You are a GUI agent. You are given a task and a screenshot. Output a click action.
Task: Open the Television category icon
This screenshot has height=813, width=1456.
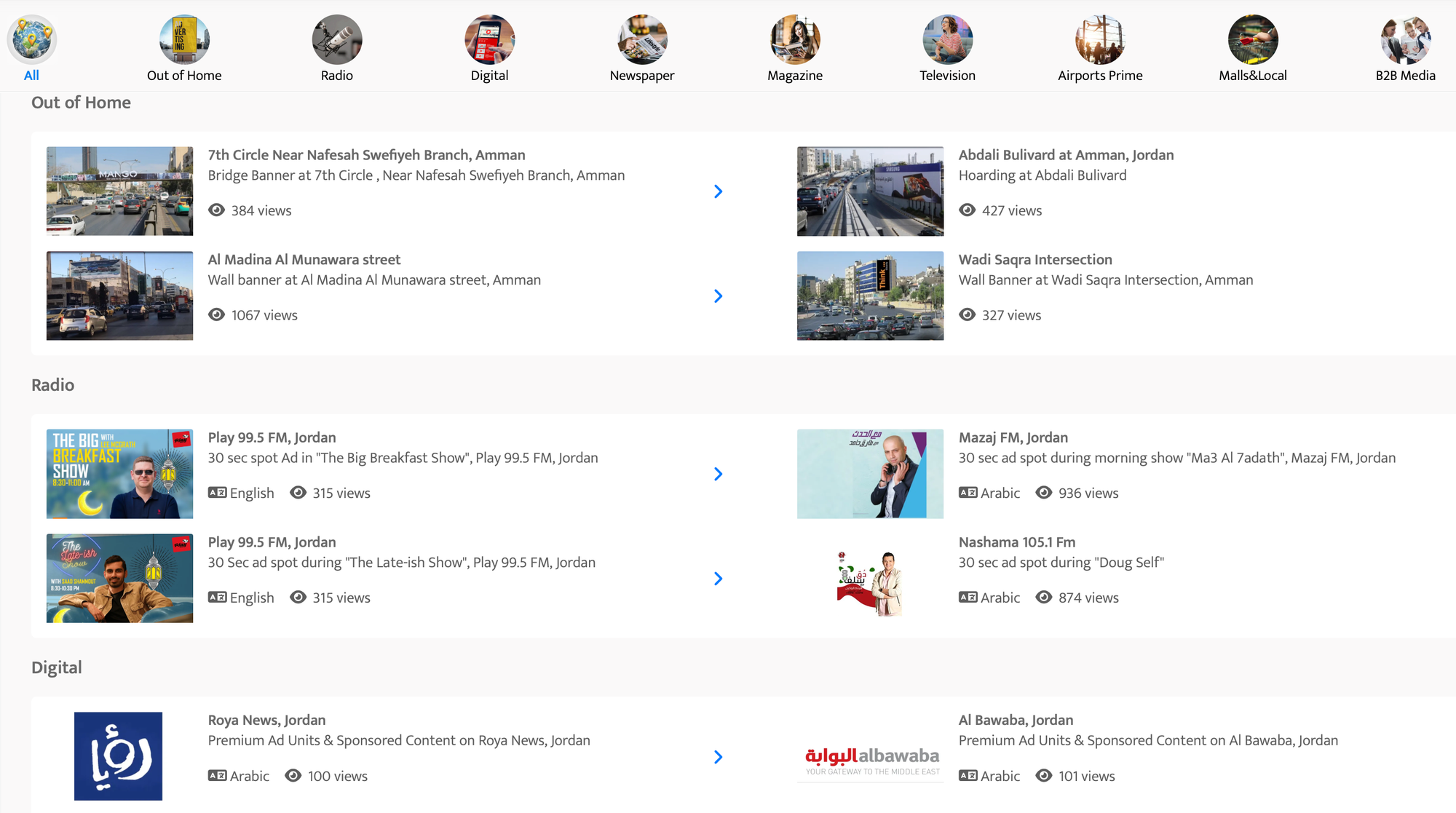[947, 39]
